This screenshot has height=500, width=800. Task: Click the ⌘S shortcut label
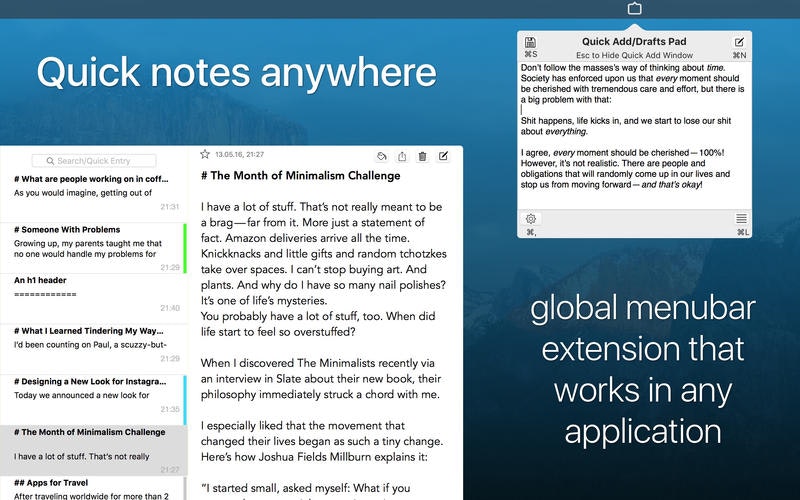[x=531, y=54]
